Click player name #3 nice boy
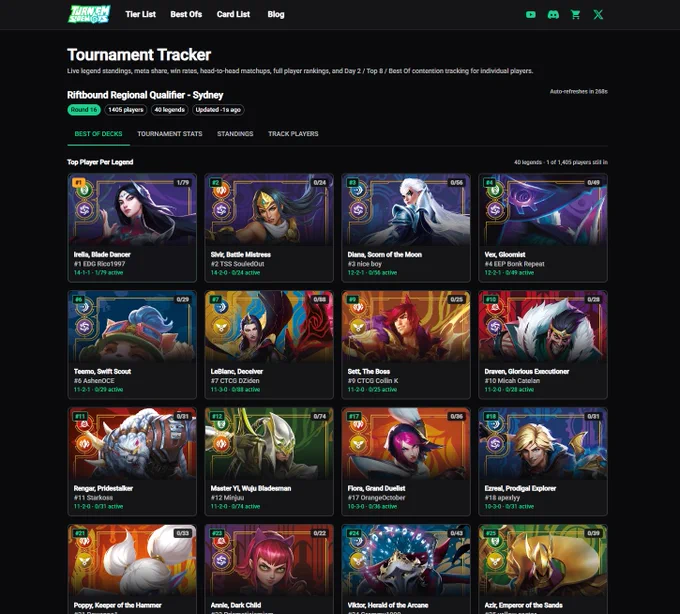Image resolution: width=680 pixels, height=614 pixels. [364, 264]
